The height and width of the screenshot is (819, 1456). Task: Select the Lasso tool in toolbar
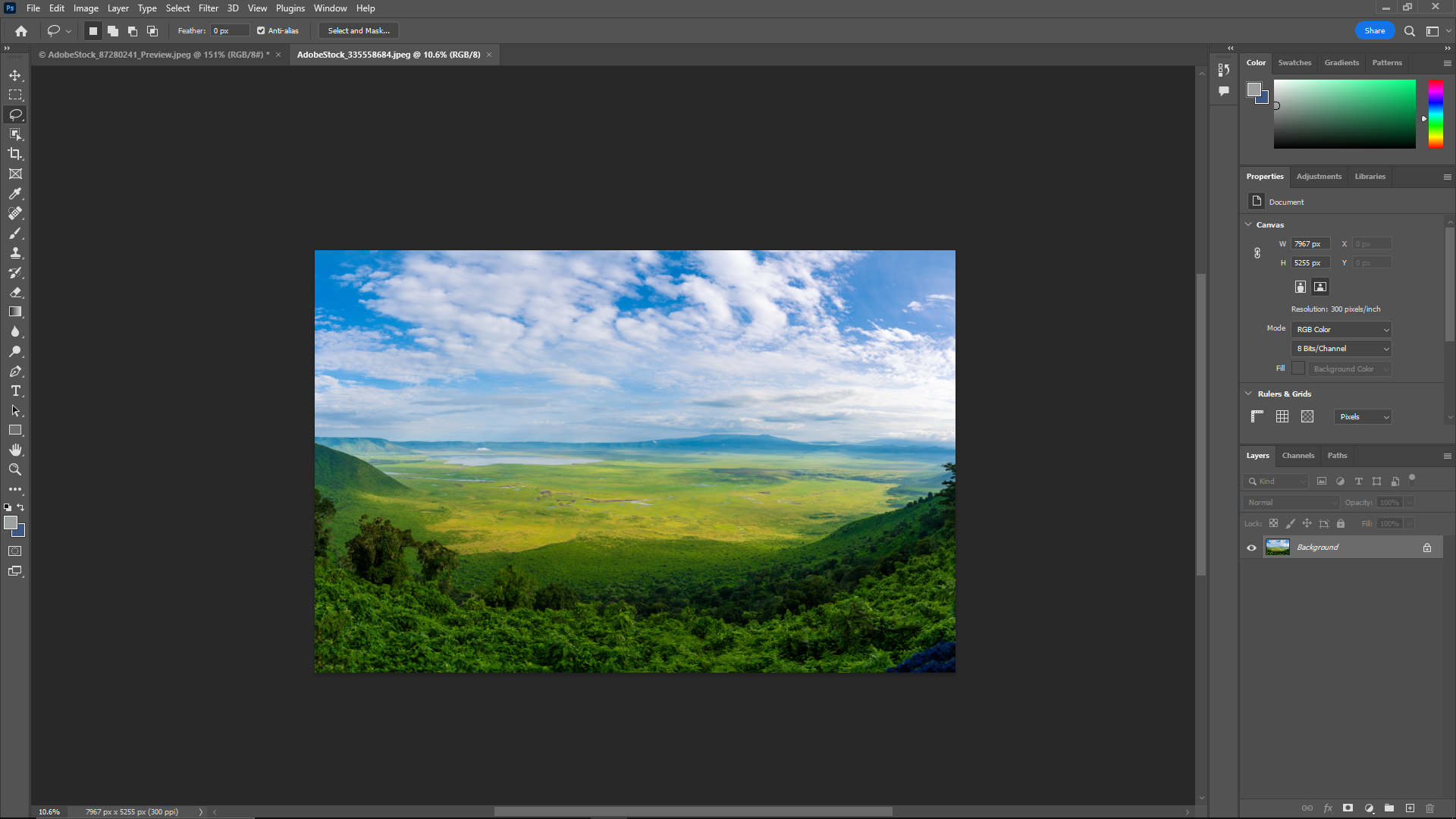coord(15,115)
